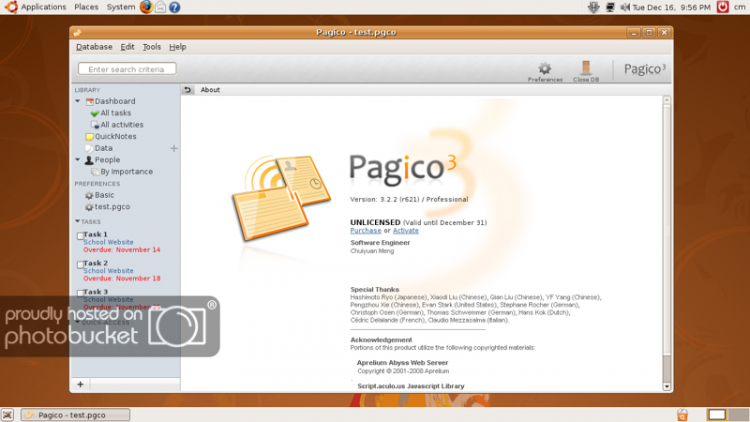Select the Basic preferences gear item

pos(104,195)
